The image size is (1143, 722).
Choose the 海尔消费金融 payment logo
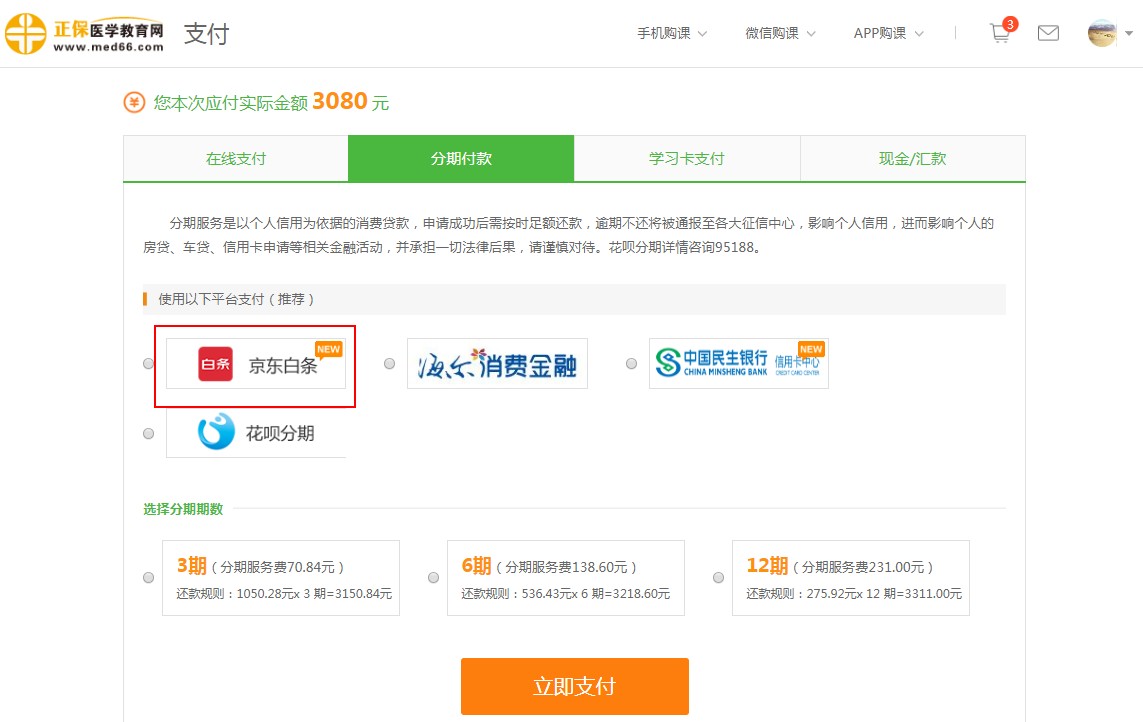[497, 364]
